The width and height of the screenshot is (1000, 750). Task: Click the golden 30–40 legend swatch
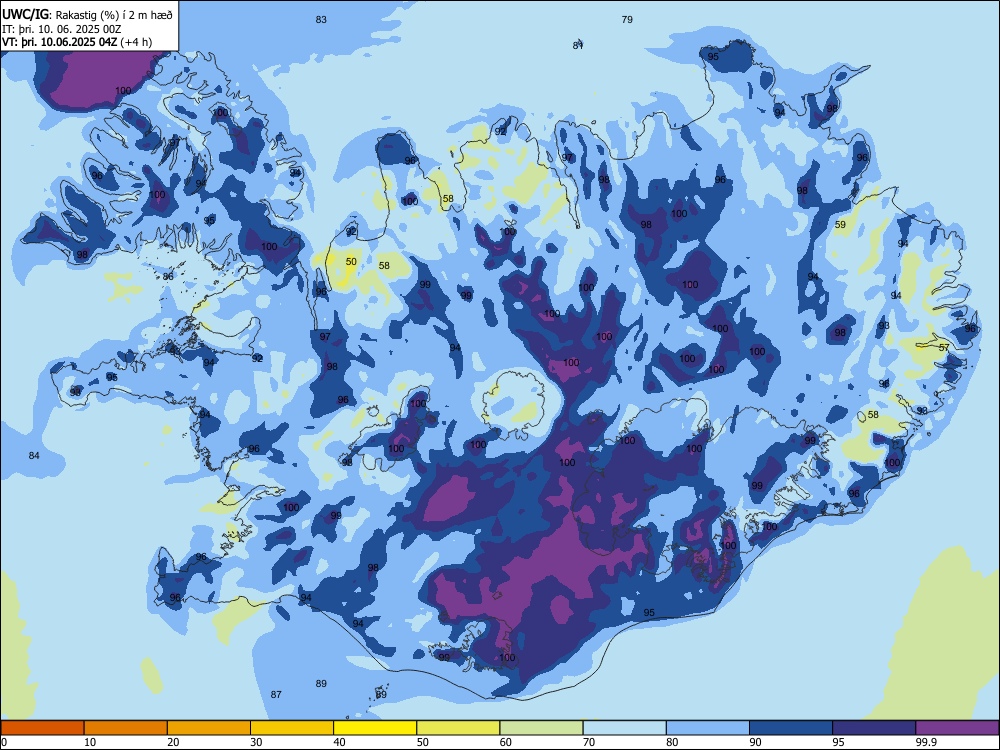pos(292,728)
